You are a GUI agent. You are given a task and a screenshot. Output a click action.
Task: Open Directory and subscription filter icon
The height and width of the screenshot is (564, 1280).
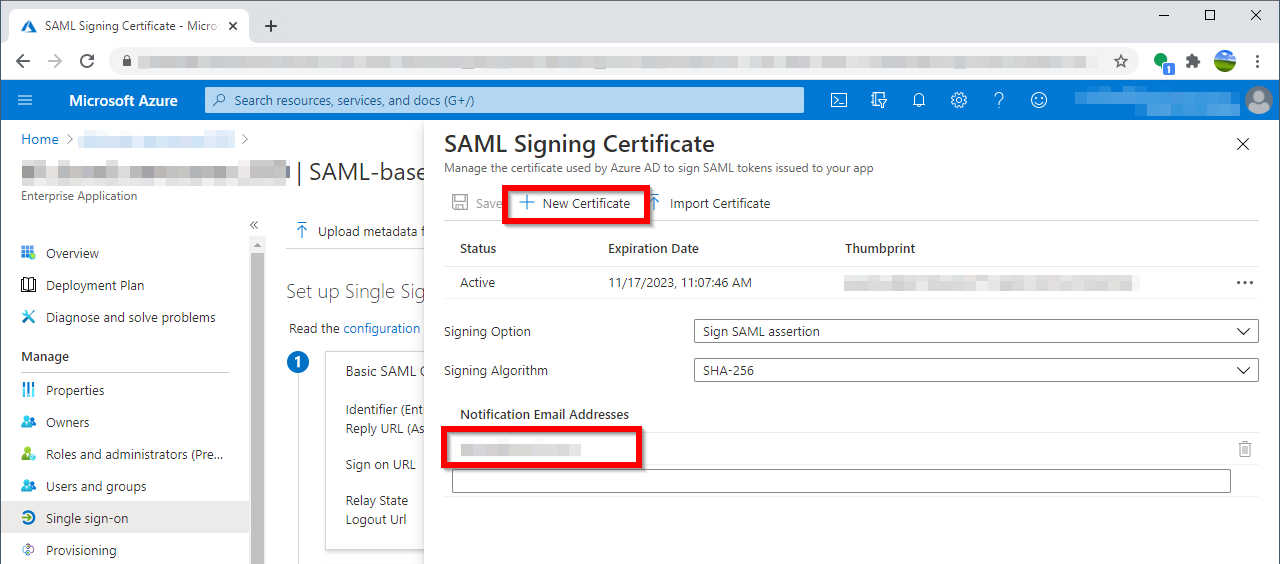(x=880, y=100)
